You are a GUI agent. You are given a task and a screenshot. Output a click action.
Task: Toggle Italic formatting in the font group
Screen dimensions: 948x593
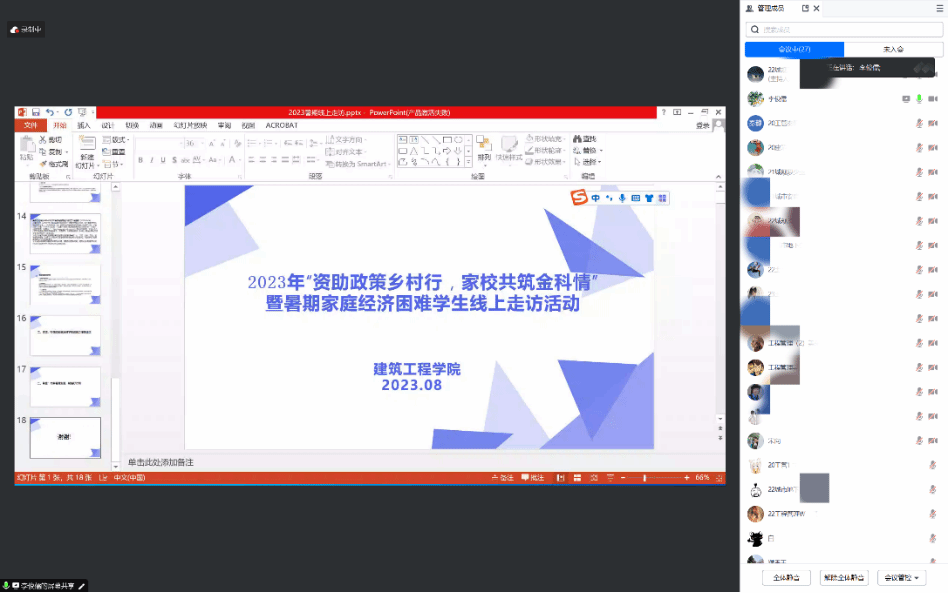[x=152, y=160]
